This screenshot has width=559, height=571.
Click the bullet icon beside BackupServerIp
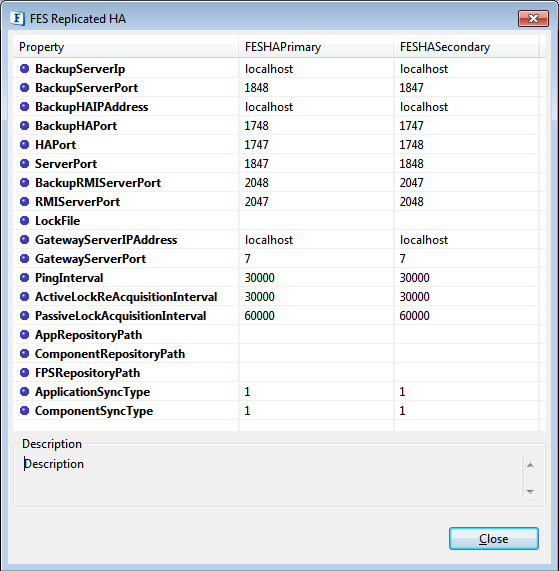pyautogui.click(x=24, y=68)
